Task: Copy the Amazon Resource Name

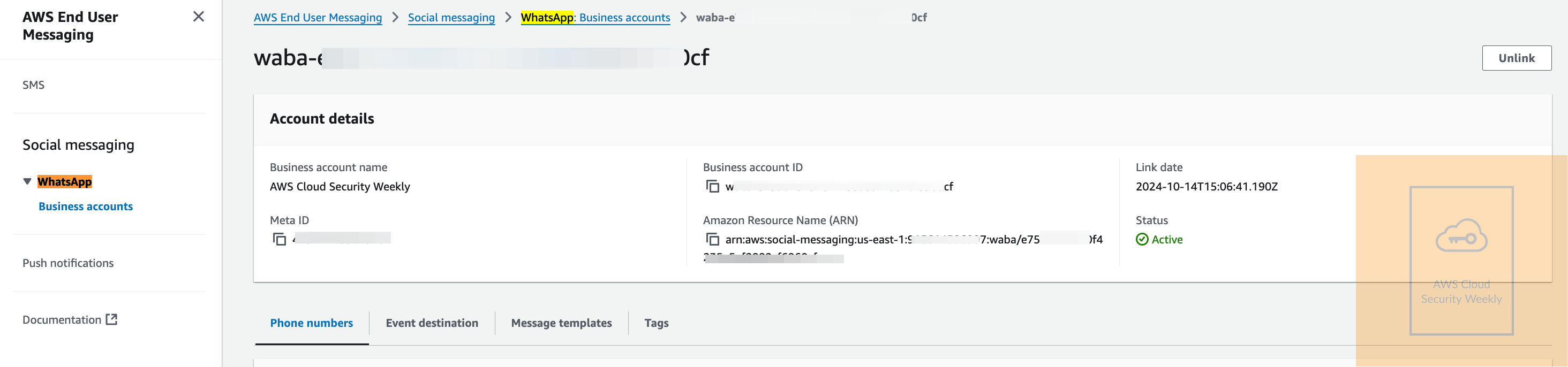Action: 712,239
